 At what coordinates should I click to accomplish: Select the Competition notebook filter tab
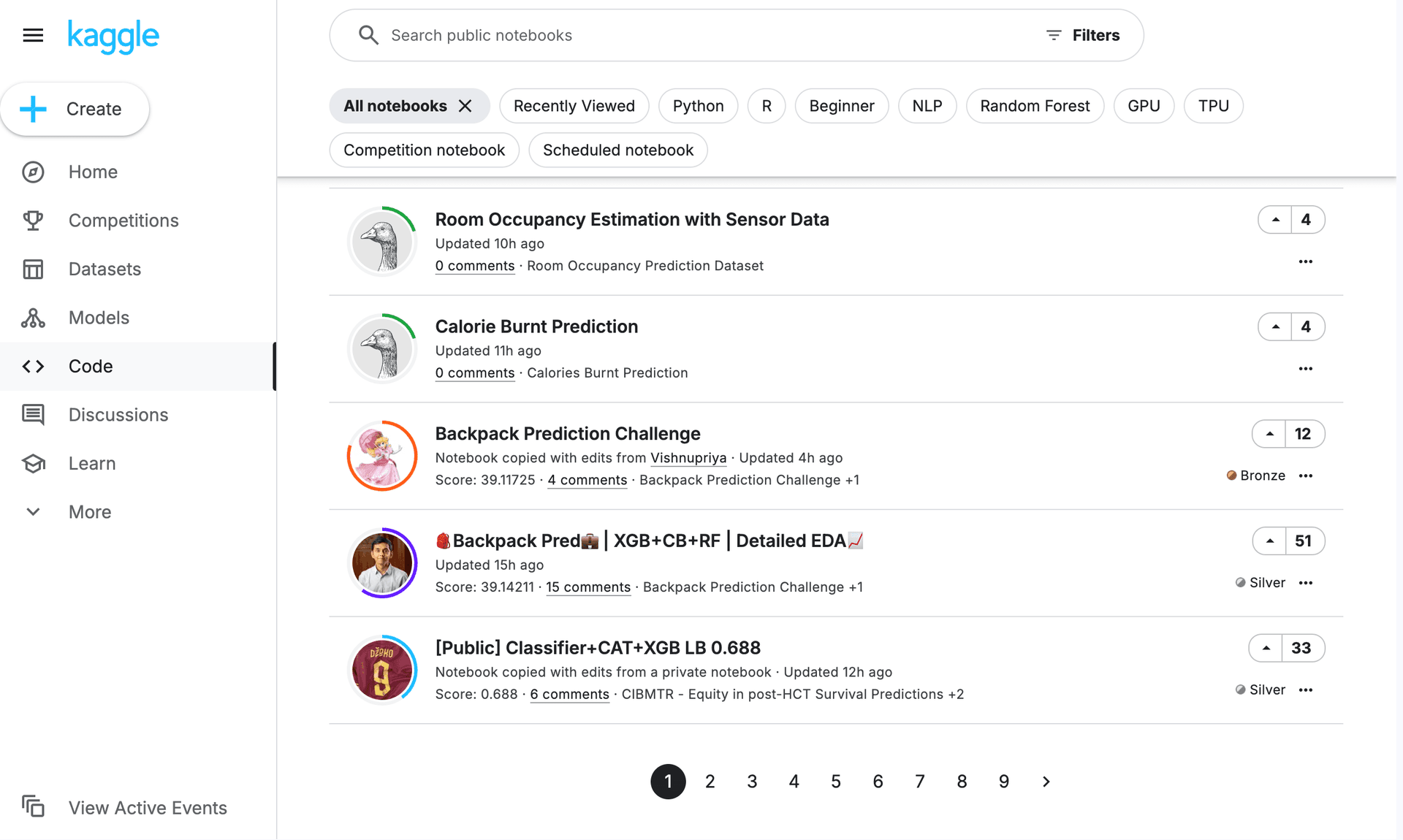click(x=425, y=149)
